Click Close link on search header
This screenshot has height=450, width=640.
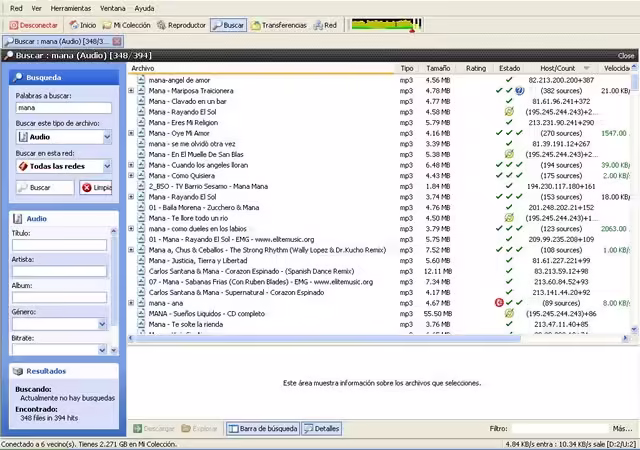point(626,56)
